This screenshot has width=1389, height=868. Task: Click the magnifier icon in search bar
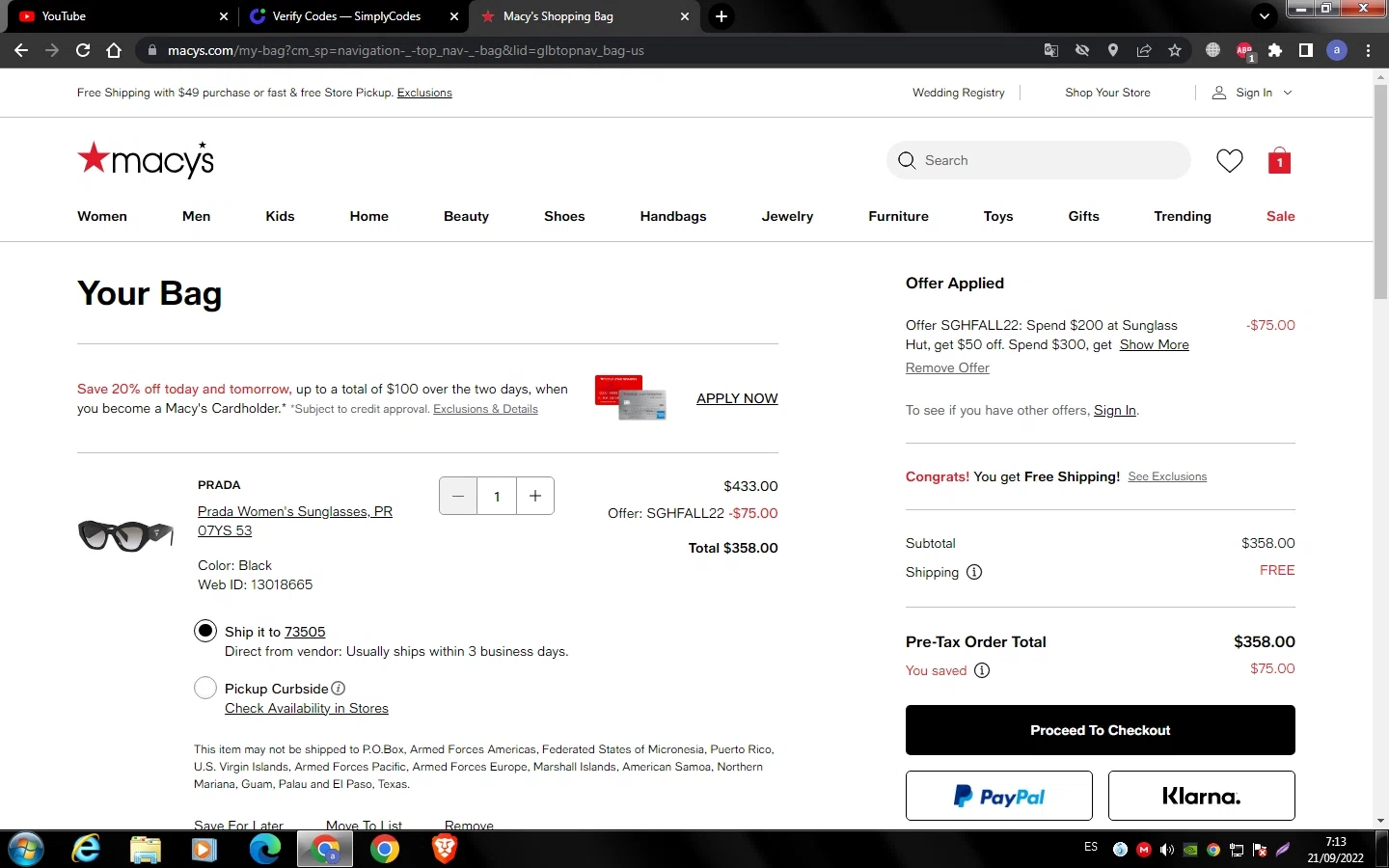point(907,160)
